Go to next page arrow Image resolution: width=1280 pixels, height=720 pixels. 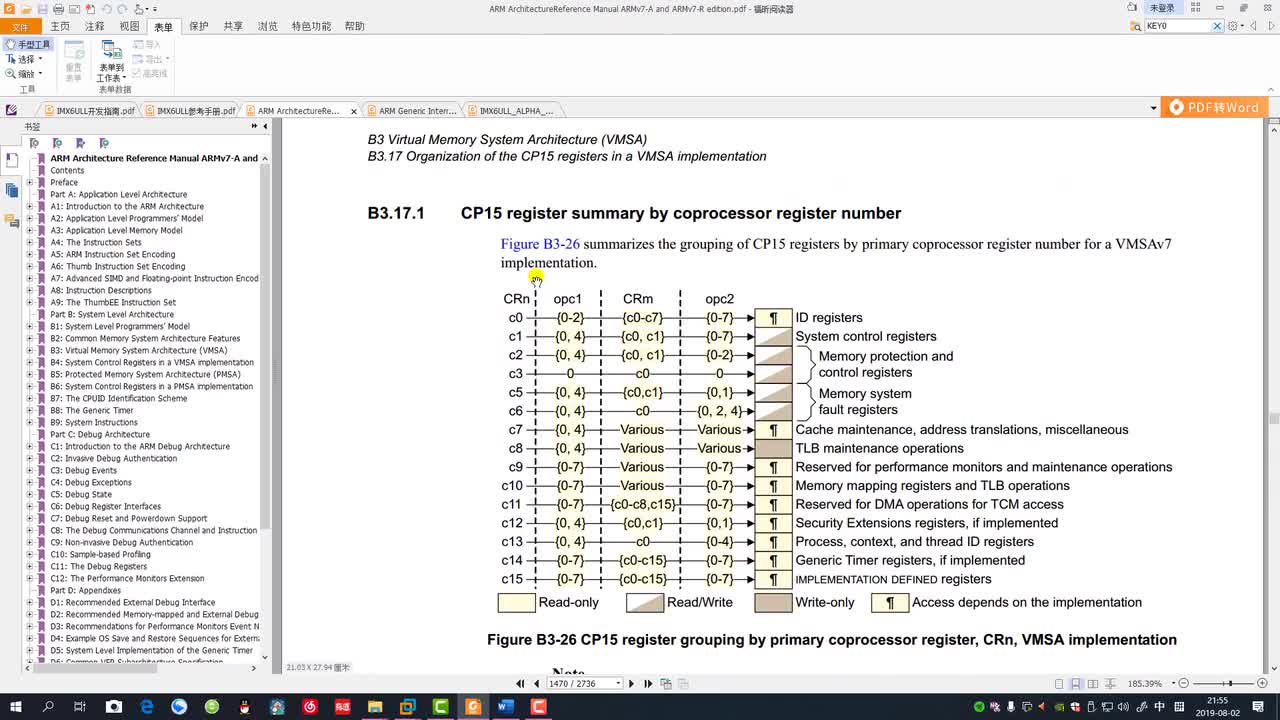[631, 684]
